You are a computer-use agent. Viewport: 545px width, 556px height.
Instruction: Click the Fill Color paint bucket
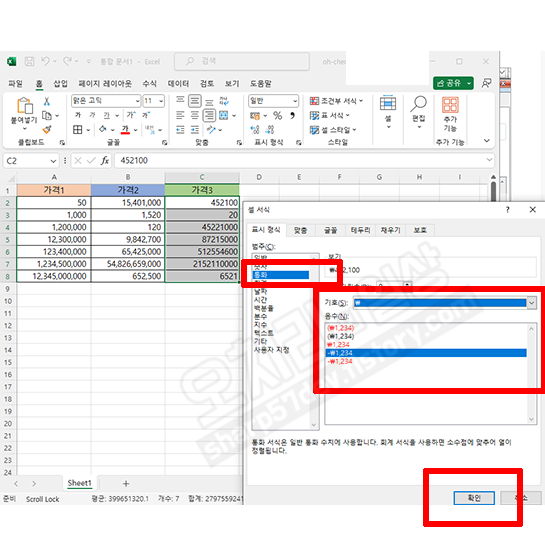point(103,130)
